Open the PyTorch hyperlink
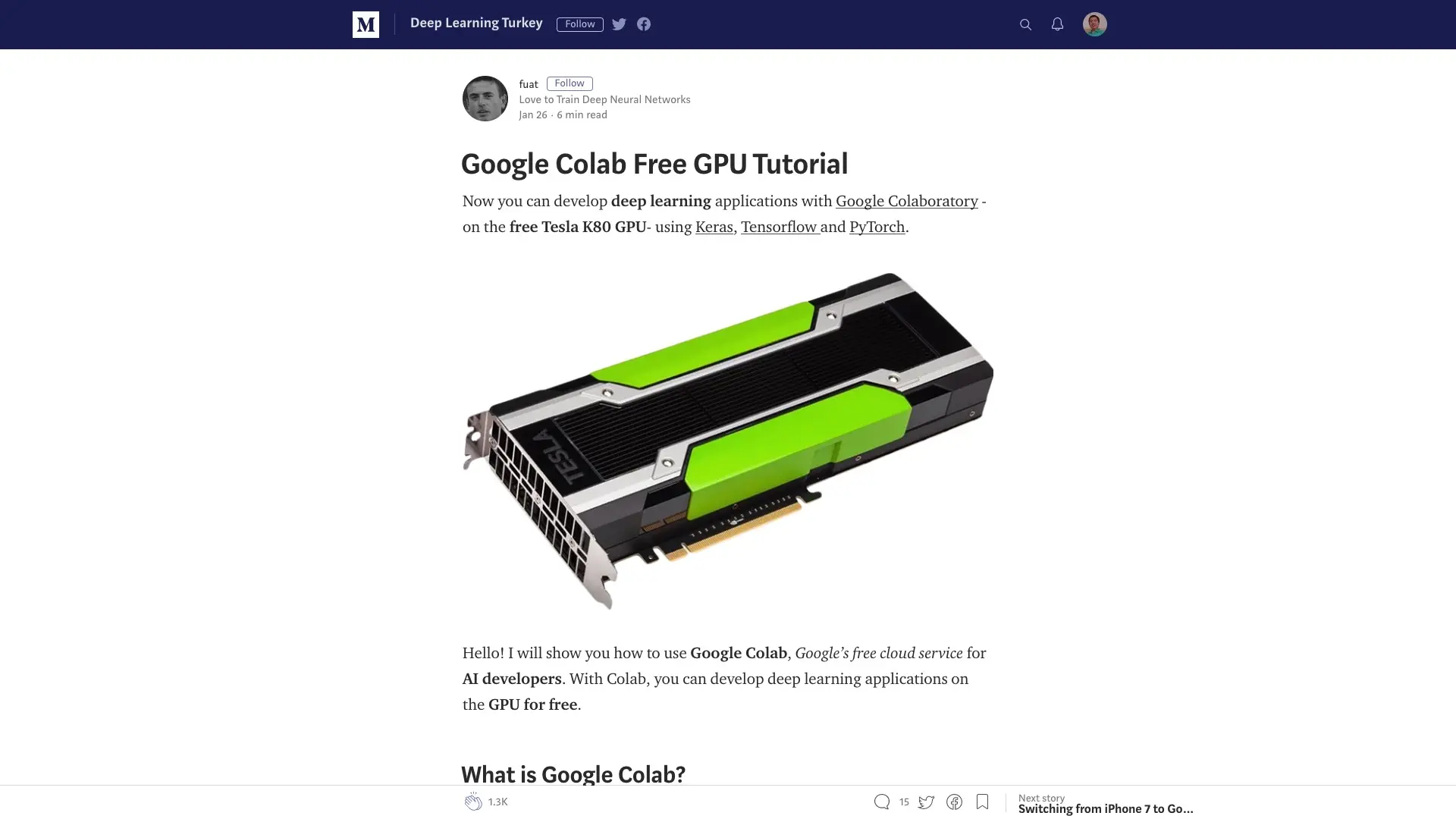 tap(877, 227)
